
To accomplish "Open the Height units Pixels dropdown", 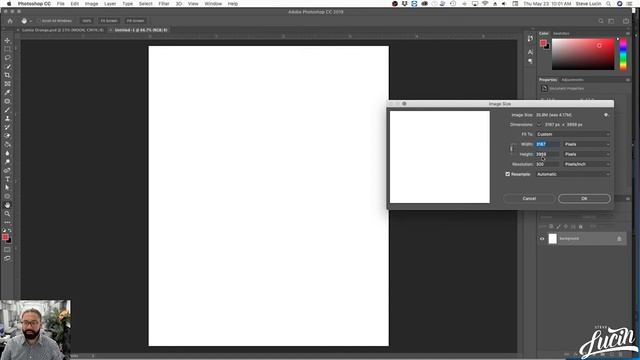I will 587,154.
